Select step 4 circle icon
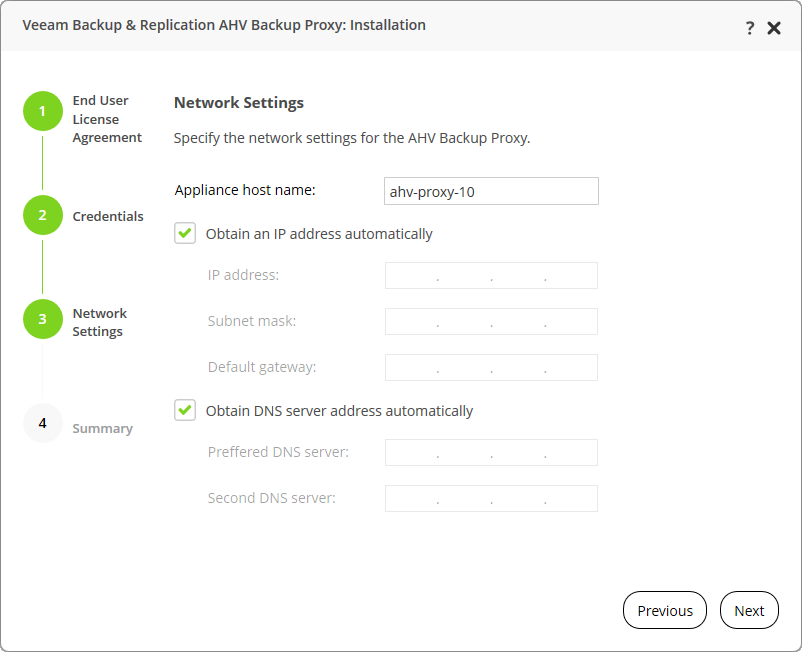The image size is (802, 652). [x=43, y=423]
